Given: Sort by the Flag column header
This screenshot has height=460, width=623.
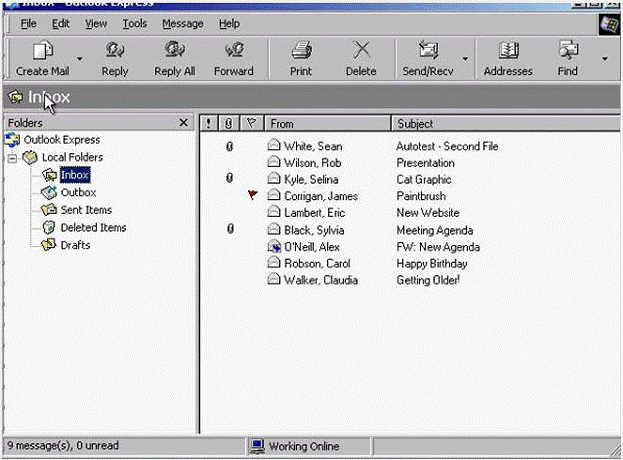Looking at the screenshot, I should click(x=252, y=124).
